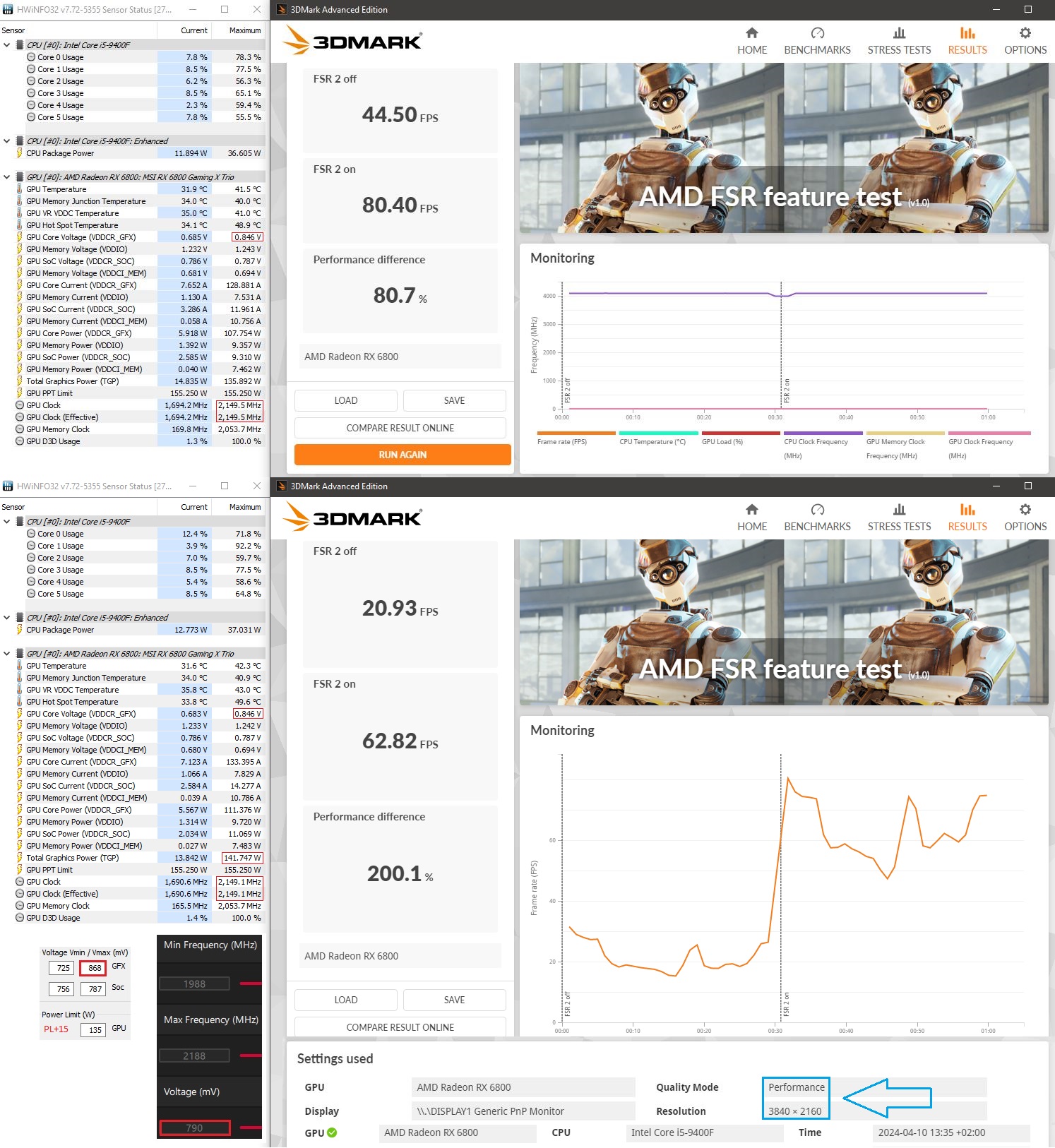Click RUN AGAIN orange button

click(403, 455)
